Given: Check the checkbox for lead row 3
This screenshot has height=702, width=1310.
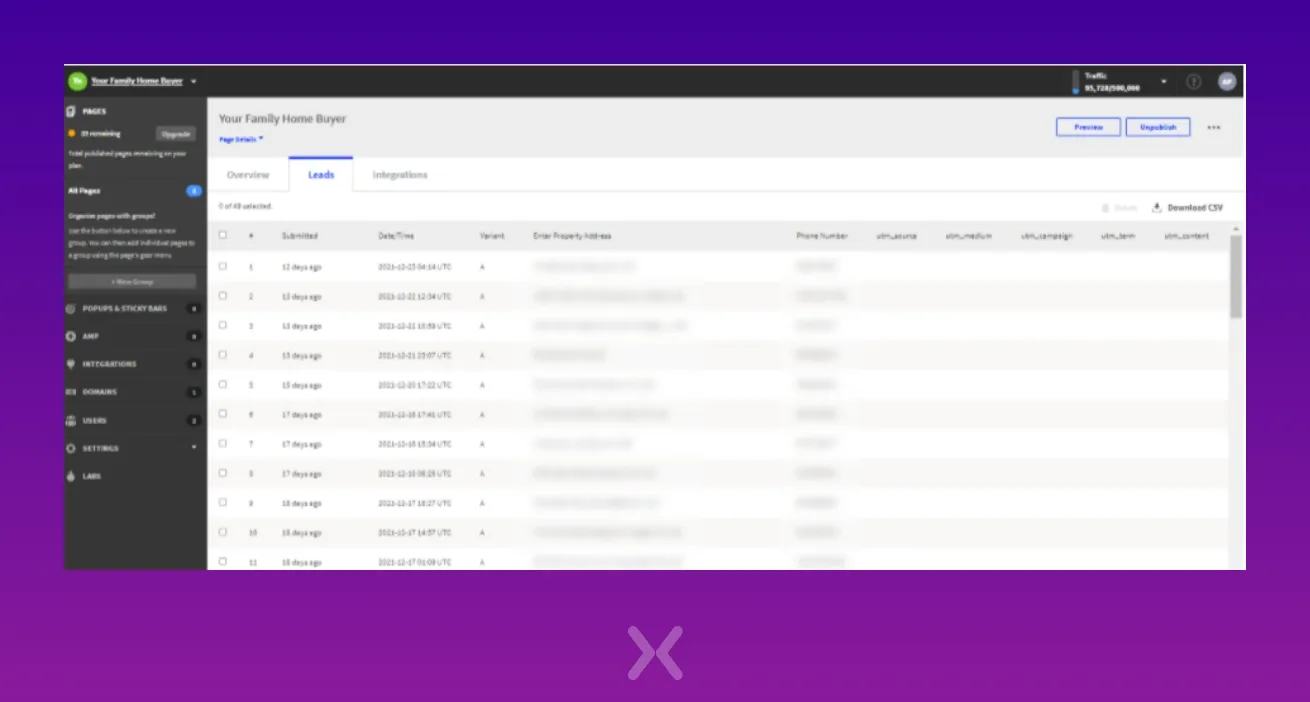Looking at the screenshot, I should 223,325.
